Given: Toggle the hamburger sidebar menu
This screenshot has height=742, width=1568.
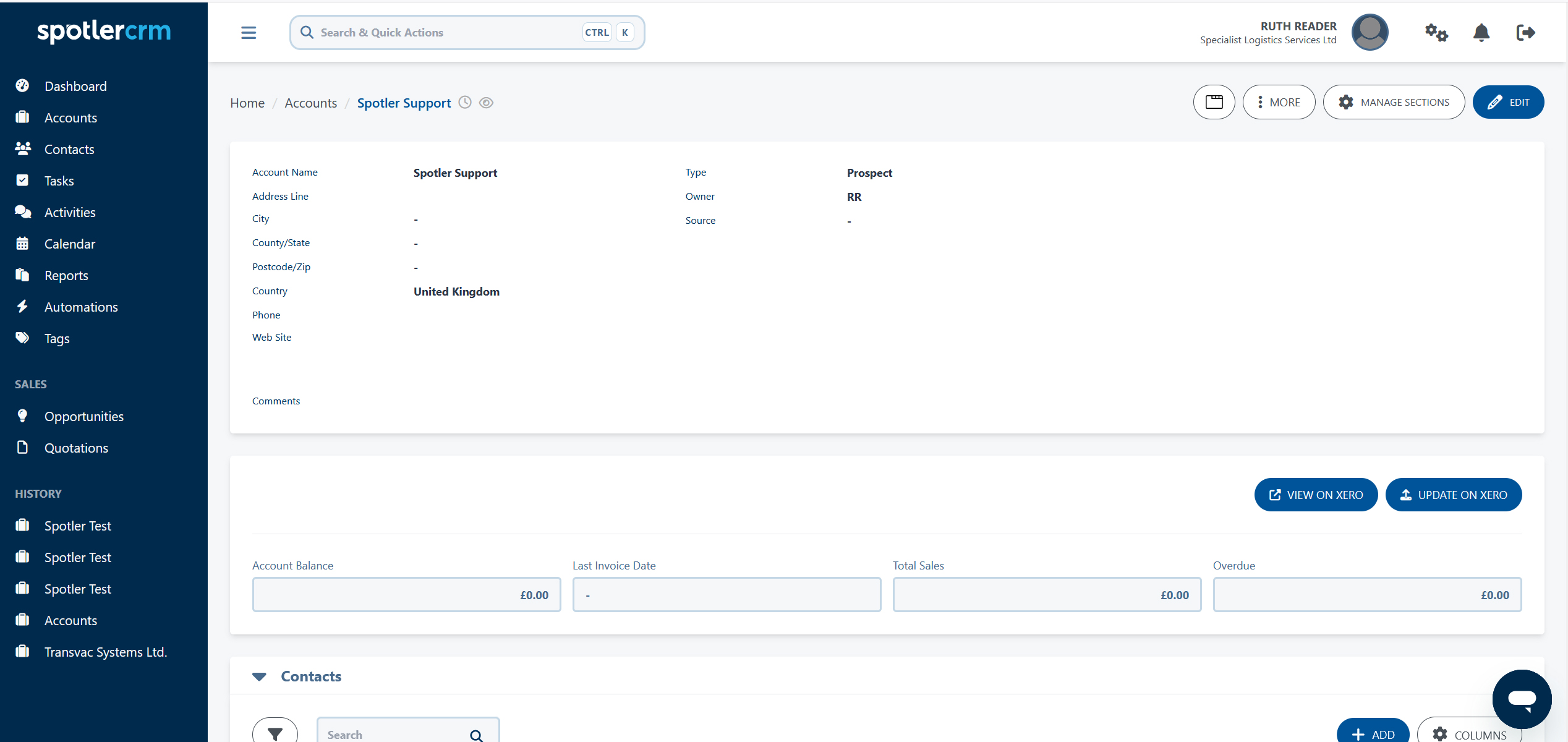Looking at the screenshot, I should [249, 33].
